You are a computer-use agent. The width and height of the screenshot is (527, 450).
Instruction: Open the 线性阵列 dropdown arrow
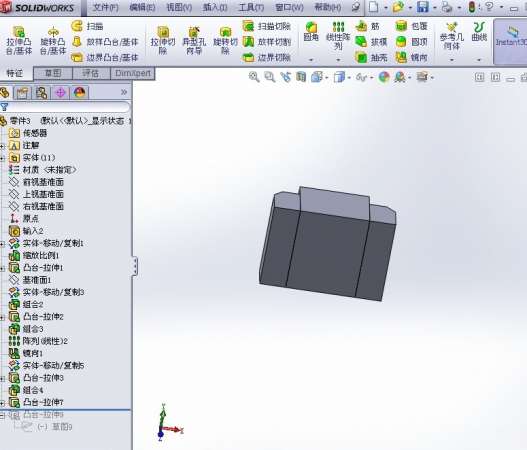(x=338, y=60)
